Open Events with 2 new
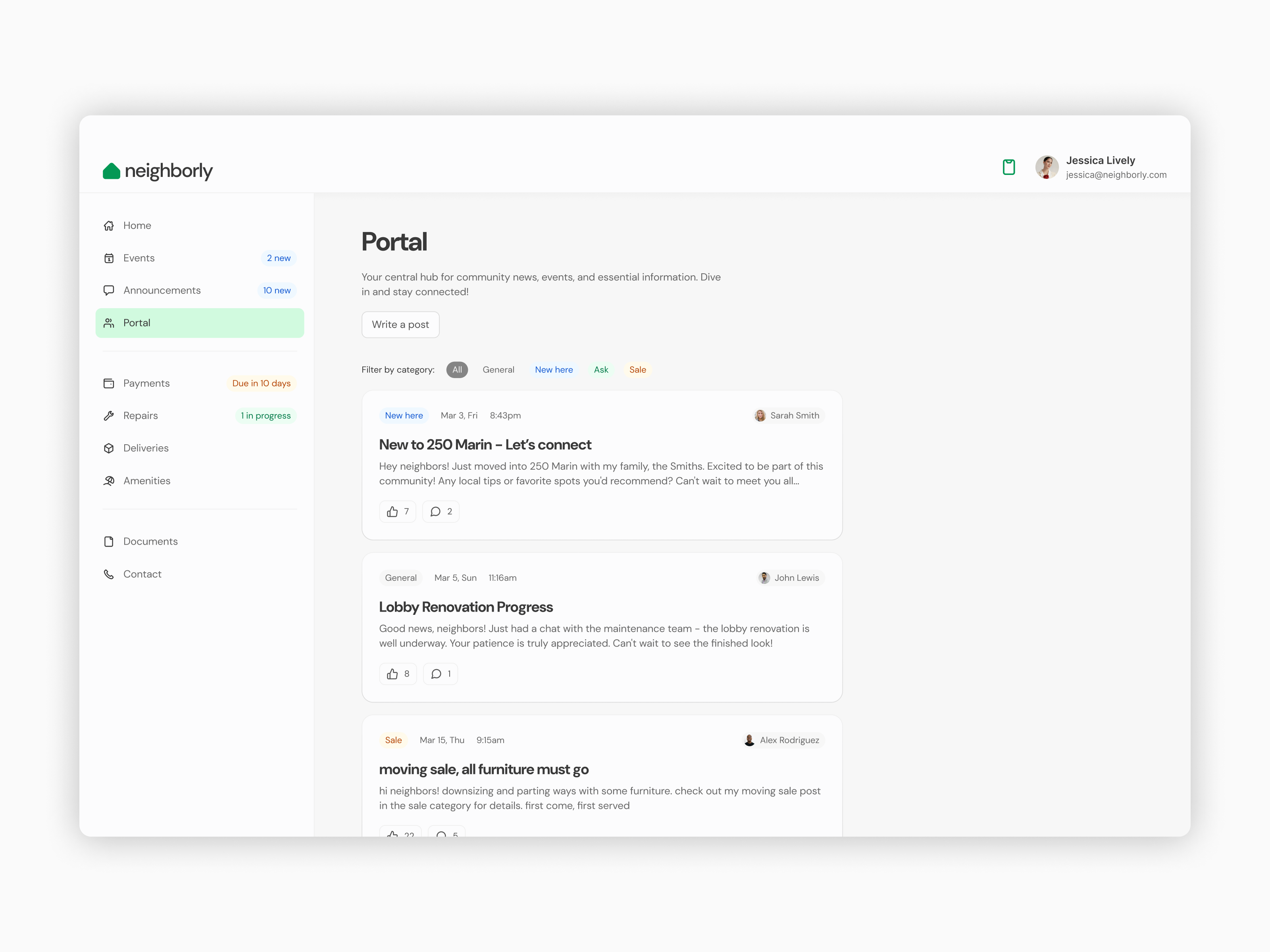The image size is (1270, 952). [139, 258]
